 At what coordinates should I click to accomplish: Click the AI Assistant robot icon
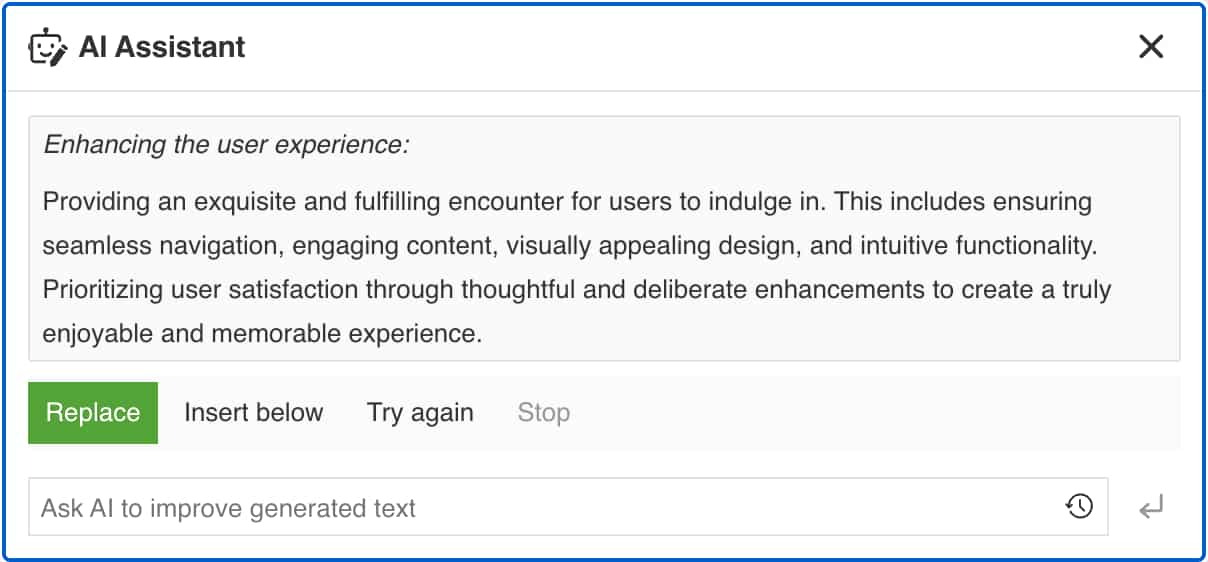(48, 47)
